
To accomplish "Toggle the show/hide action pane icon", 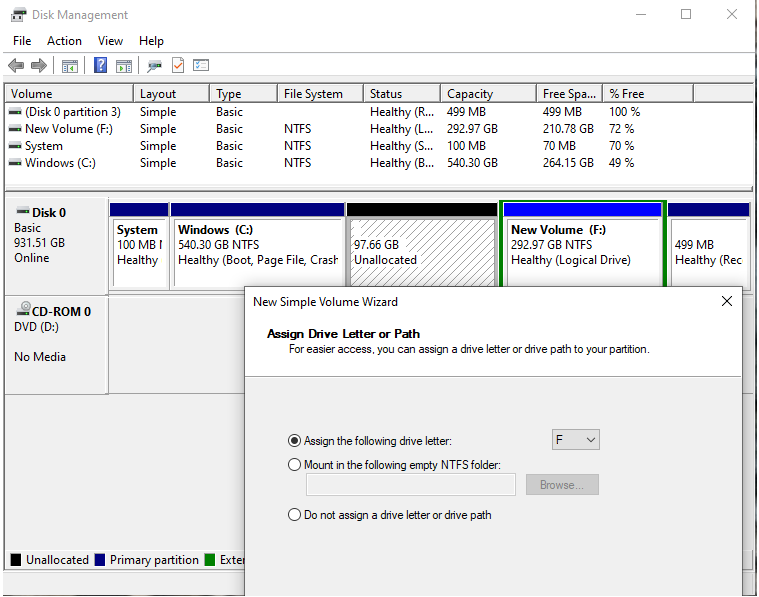I will (124, 66).
